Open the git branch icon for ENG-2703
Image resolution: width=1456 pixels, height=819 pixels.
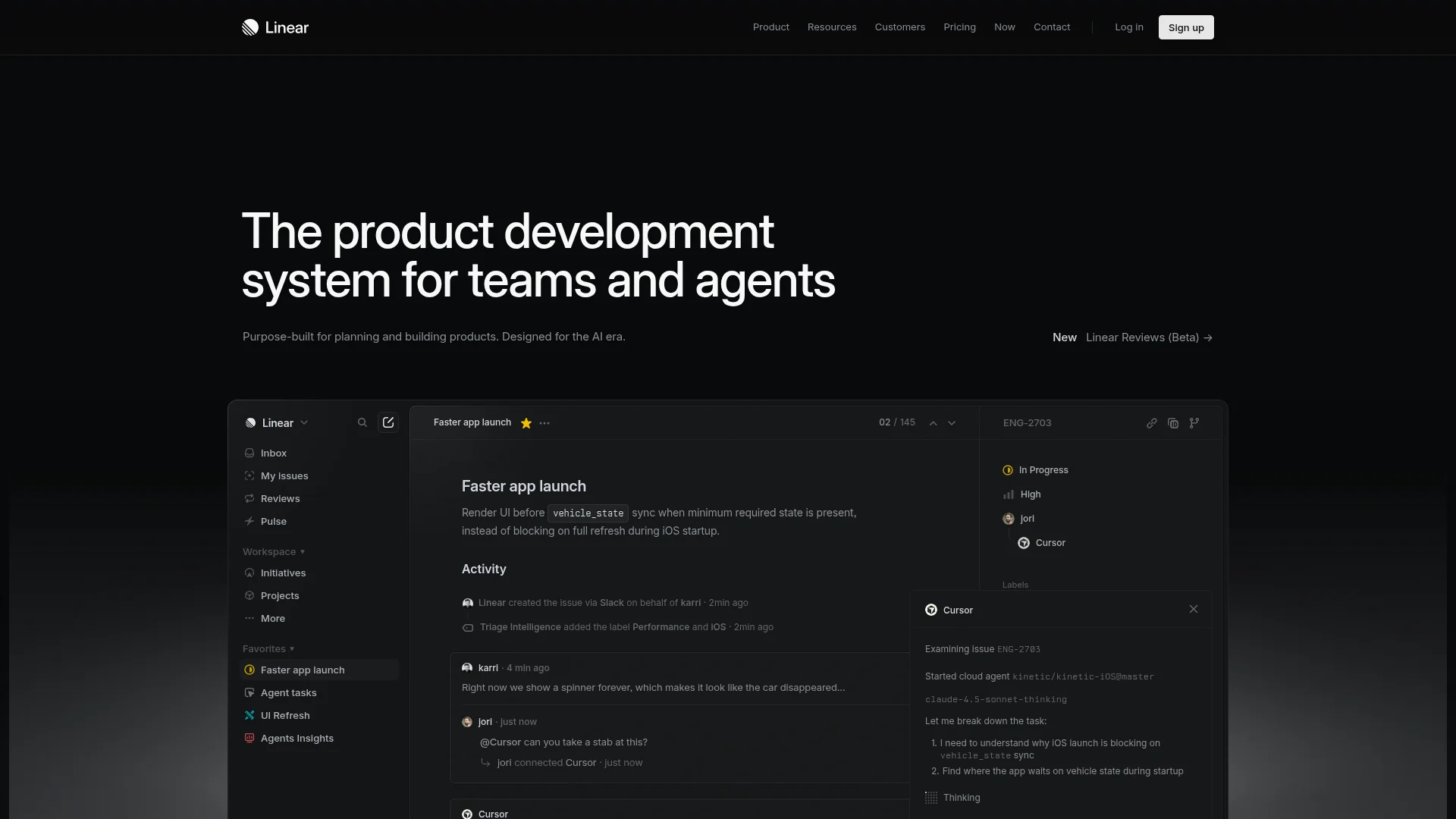(1194, 423)
